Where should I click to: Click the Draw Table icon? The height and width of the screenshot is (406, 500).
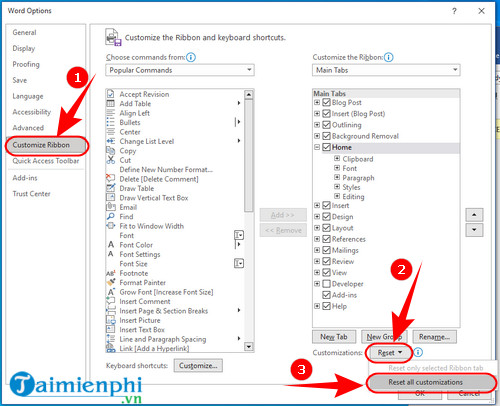pyautogui.click(x=110, y=188)
